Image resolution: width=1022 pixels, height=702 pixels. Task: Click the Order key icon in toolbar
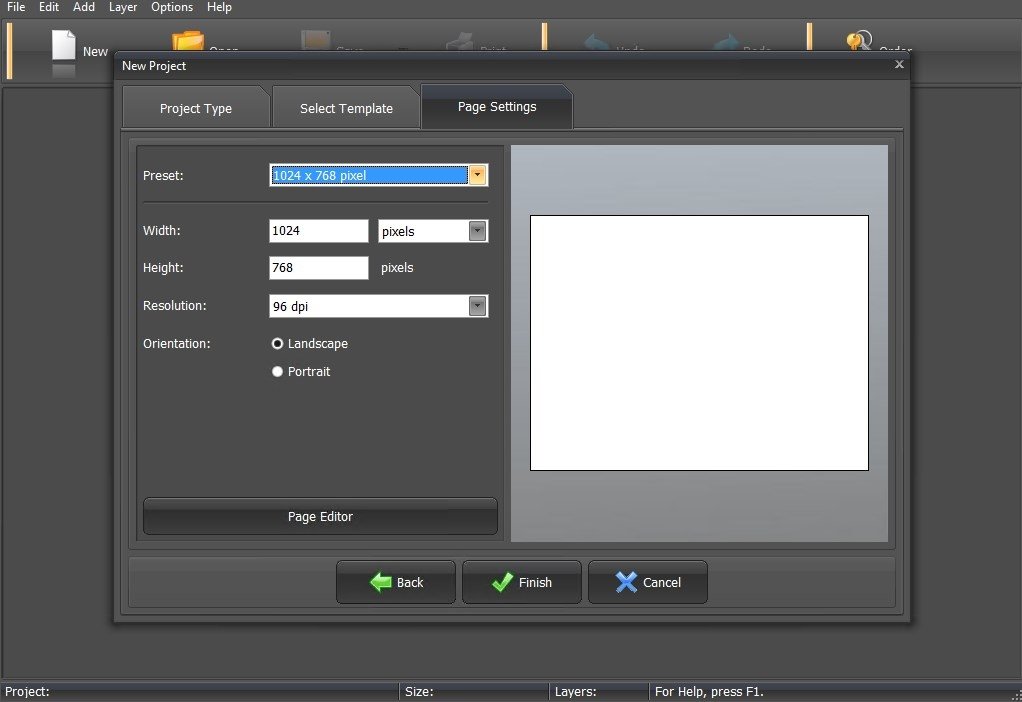(x=859, y=40)
